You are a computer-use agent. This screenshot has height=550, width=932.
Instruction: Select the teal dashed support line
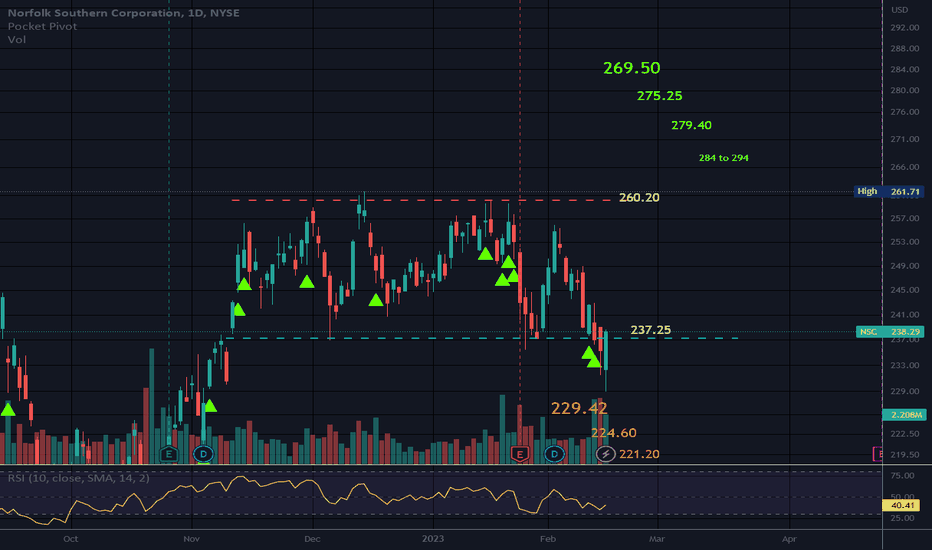[481, 338]
